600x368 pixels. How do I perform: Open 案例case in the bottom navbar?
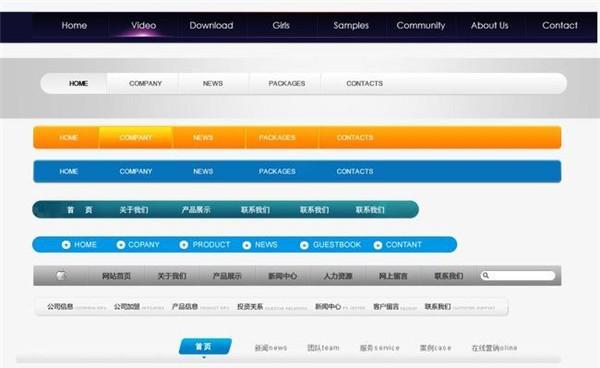tap(435, 348)
